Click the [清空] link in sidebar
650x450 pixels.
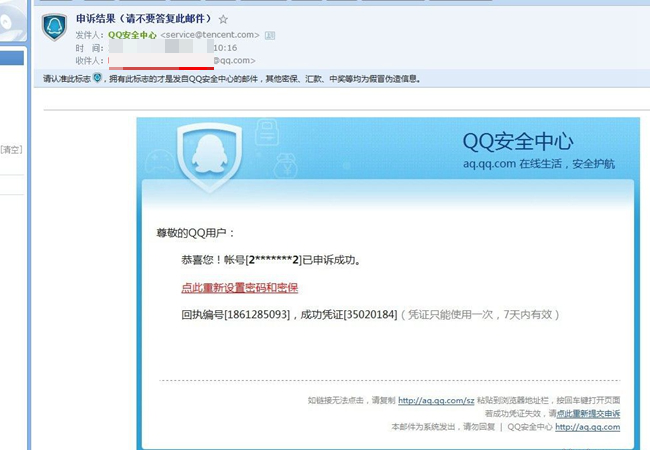(x=11, y=150)
